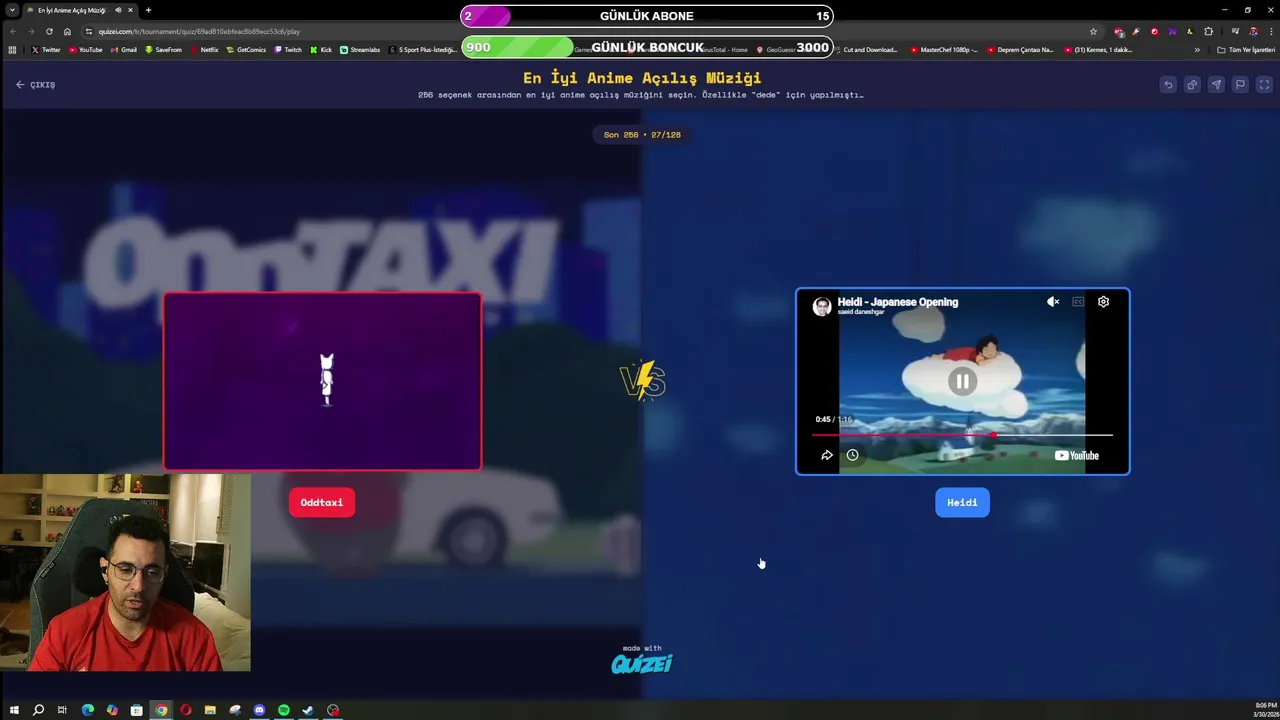Open Opera from the taskbar

coord(185,710)
